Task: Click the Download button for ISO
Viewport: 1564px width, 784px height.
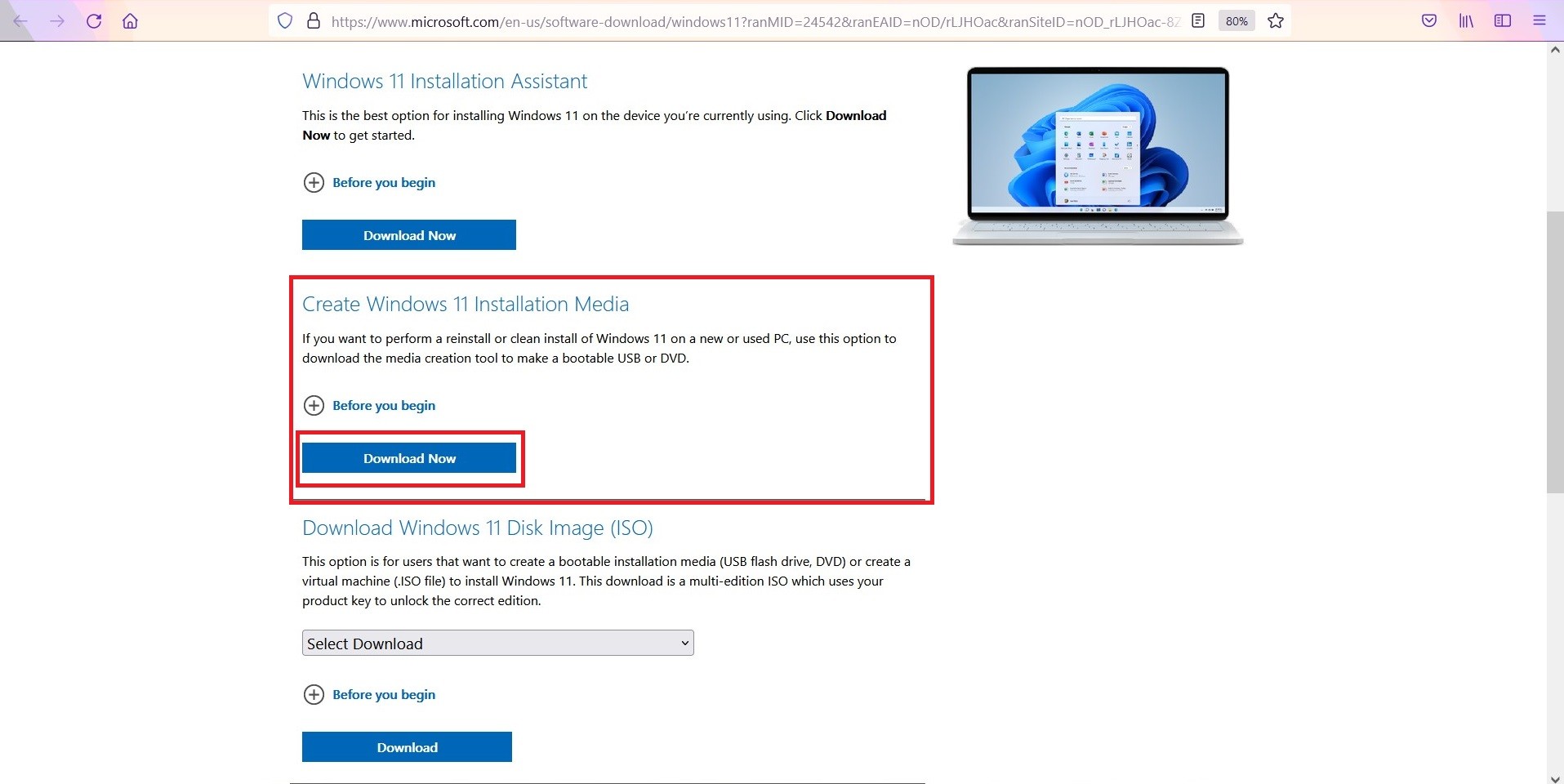Action: (x=407, y=747)
